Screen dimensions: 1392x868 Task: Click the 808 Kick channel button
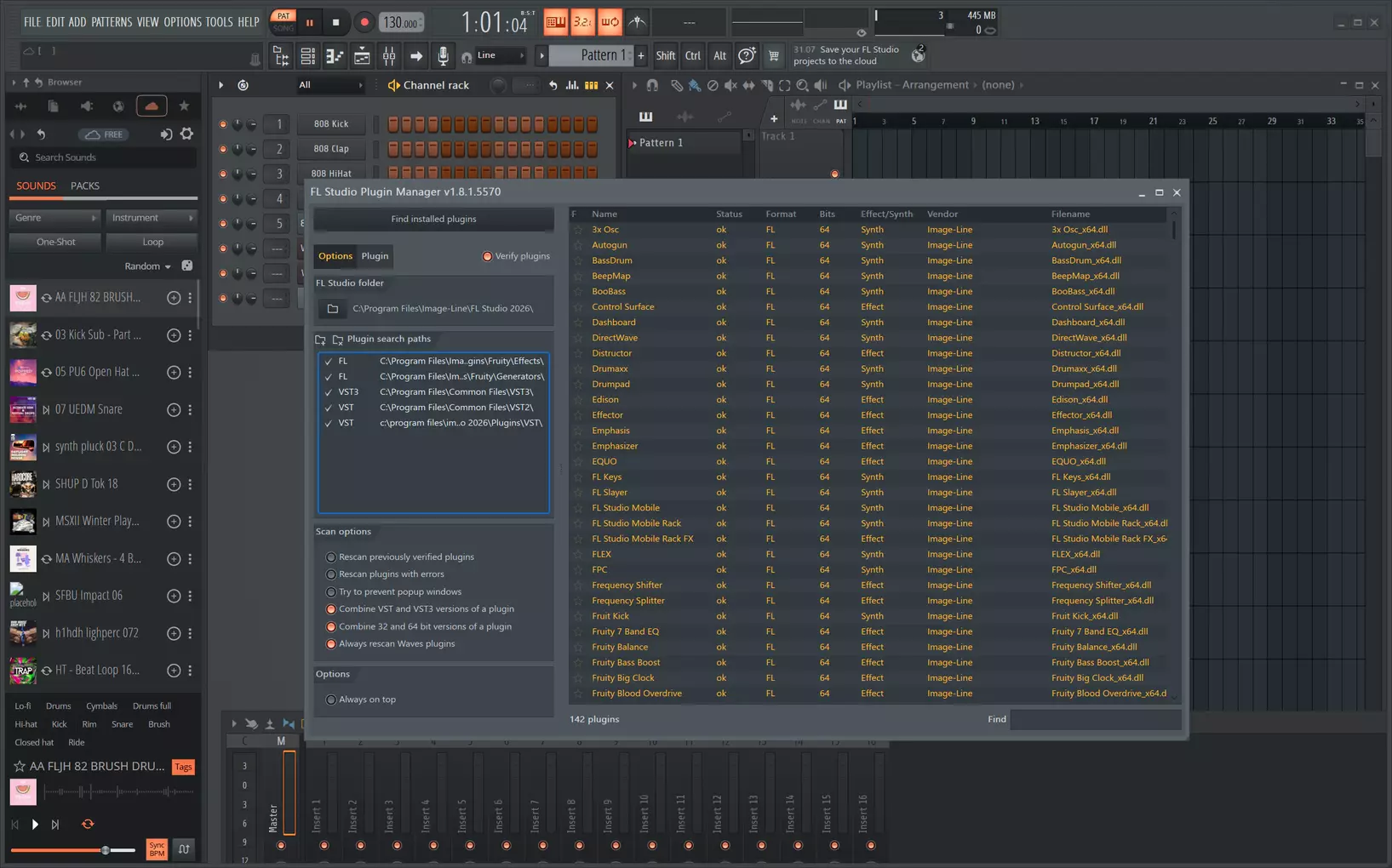click(331, 124)
